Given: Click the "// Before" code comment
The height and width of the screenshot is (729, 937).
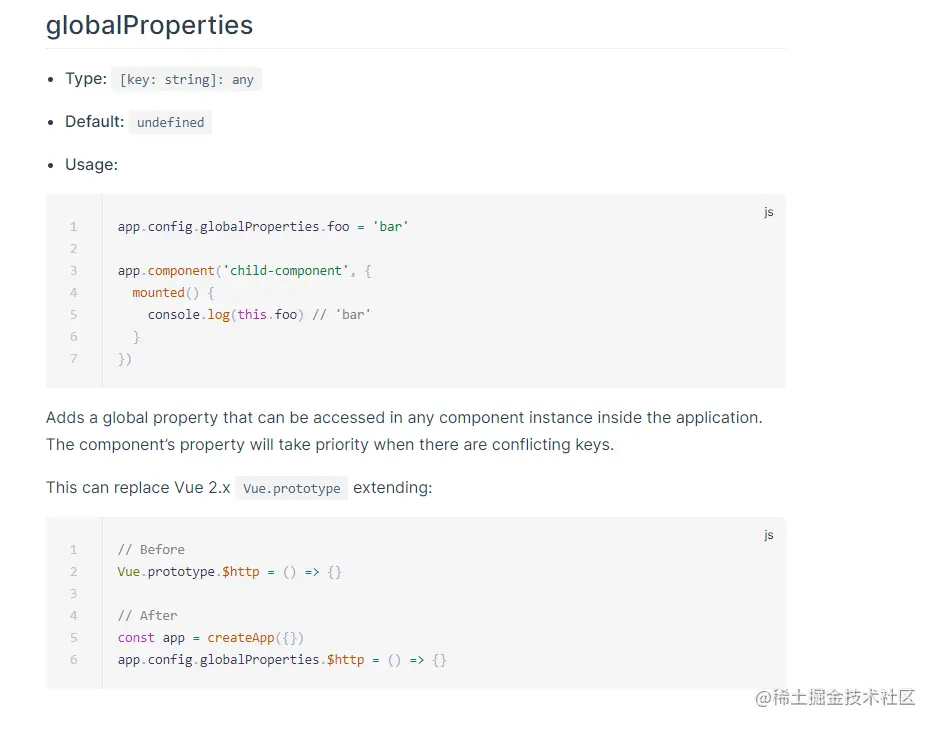Looking at the screenshot, I should tap(151, 550).
